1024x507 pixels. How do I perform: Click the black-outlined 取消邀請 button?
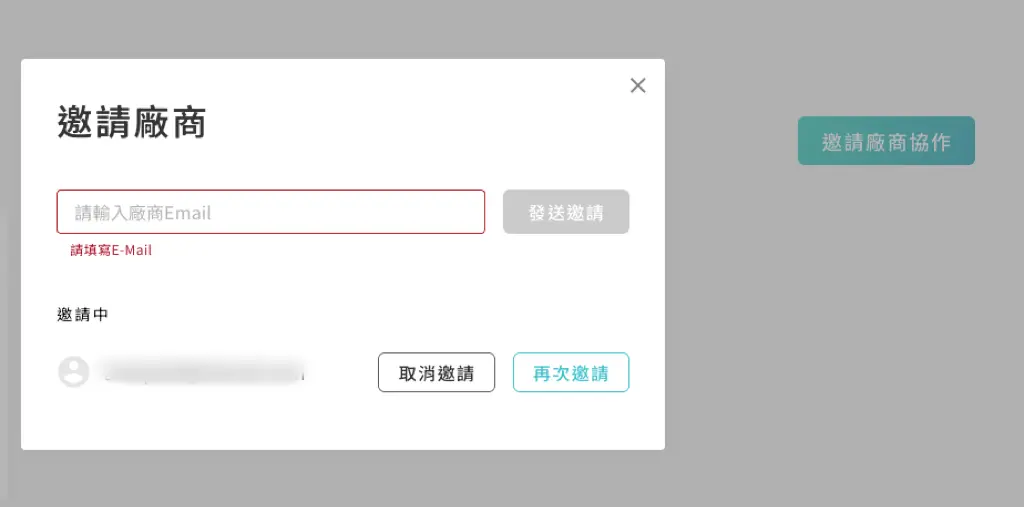pos(436,372)
